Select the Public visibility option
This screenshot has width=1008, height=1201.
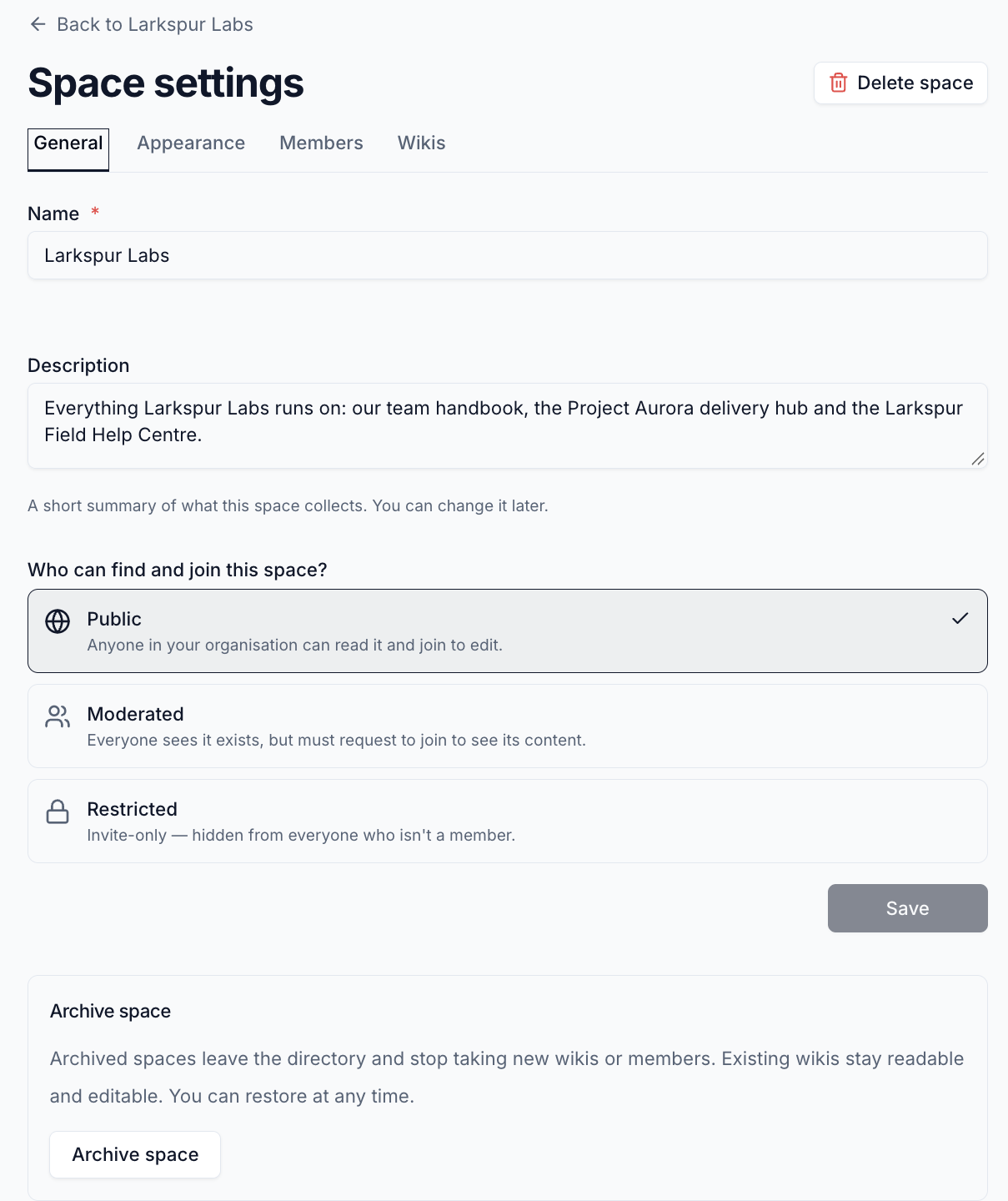click(x=508, y=631)
